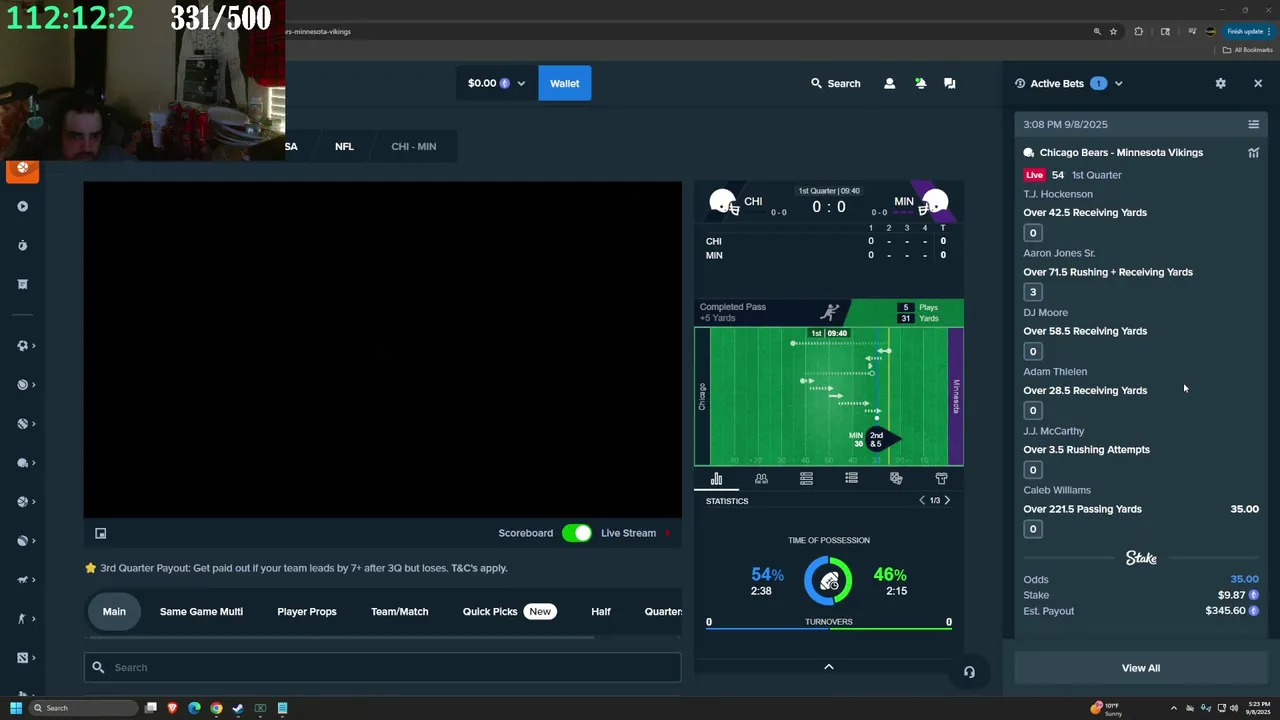This screenshot has height=720, width=1280.
Task: Switch to the Half tab
Action: pos(601,611)
